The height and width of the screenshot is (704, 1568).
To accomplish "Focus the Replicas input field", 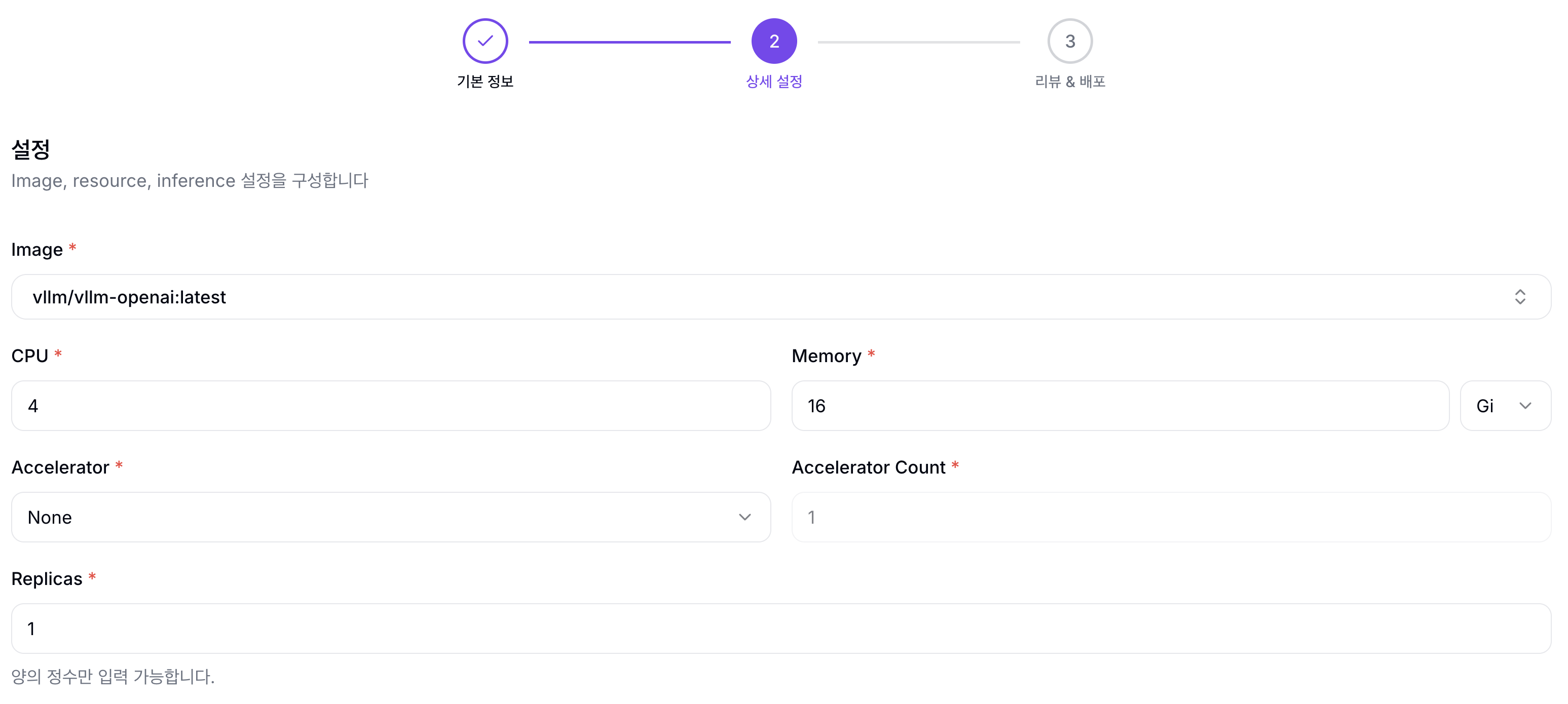I will pos(781,629).
